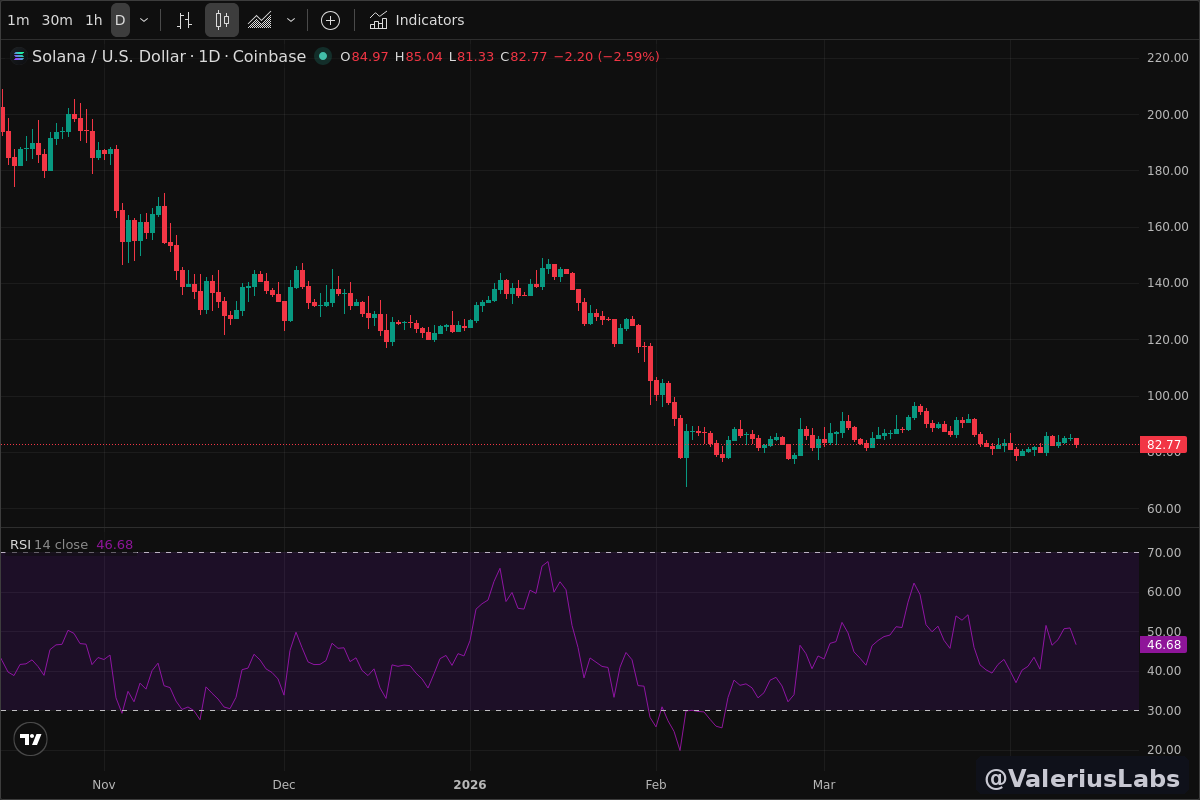Screen dimensions: 1200x800
Task: Select the bars chart style icon
Action: (x=184, y=20)
